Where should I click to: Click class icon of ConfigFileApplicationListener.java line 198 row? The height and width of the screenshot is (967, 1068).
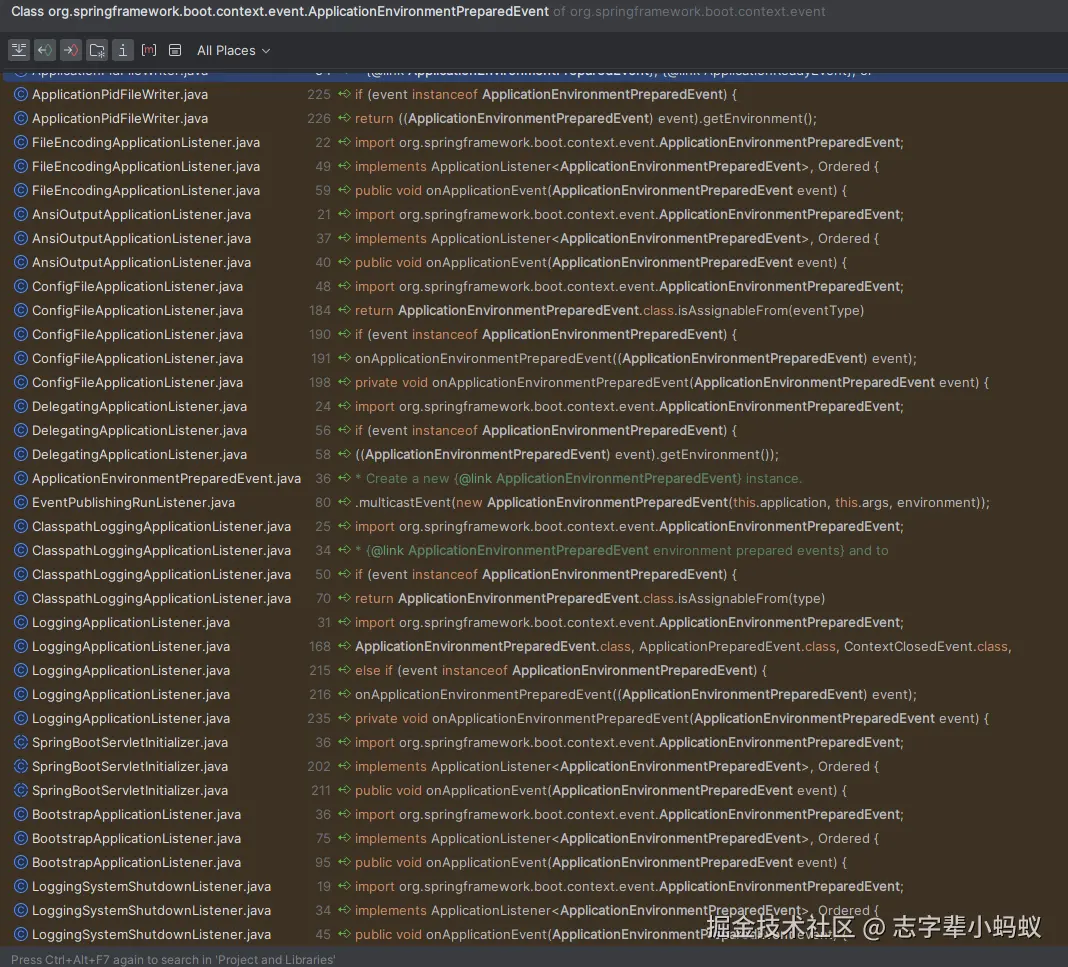pyautogui.click(x=21, y=383)
